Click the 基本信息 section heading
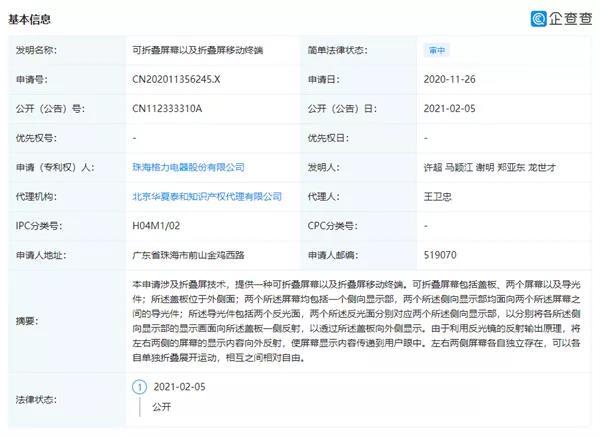This screenshot has height=436, width=600. click(x=29, y=19)
